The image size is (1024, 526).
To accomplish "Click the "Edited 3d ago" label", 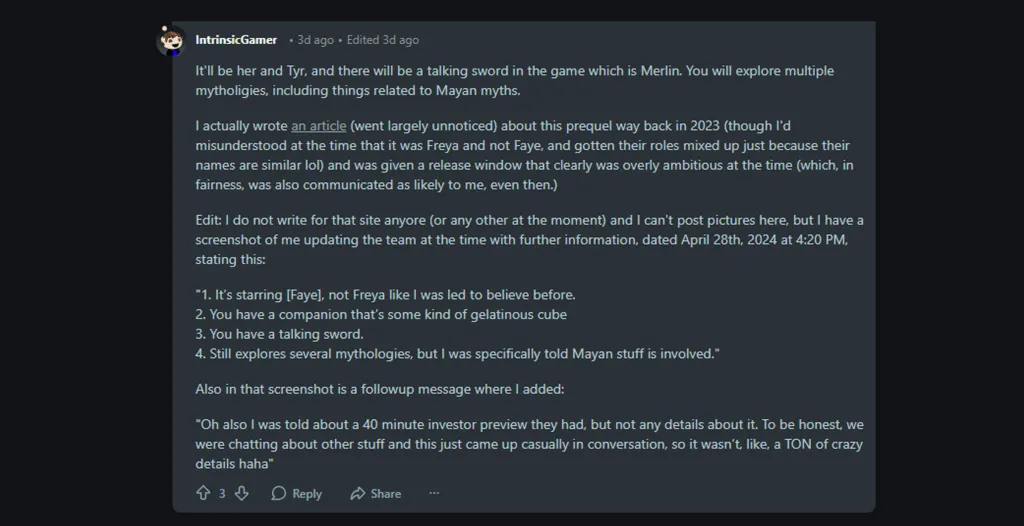I will pyautogui.click(x=383, y=40).
